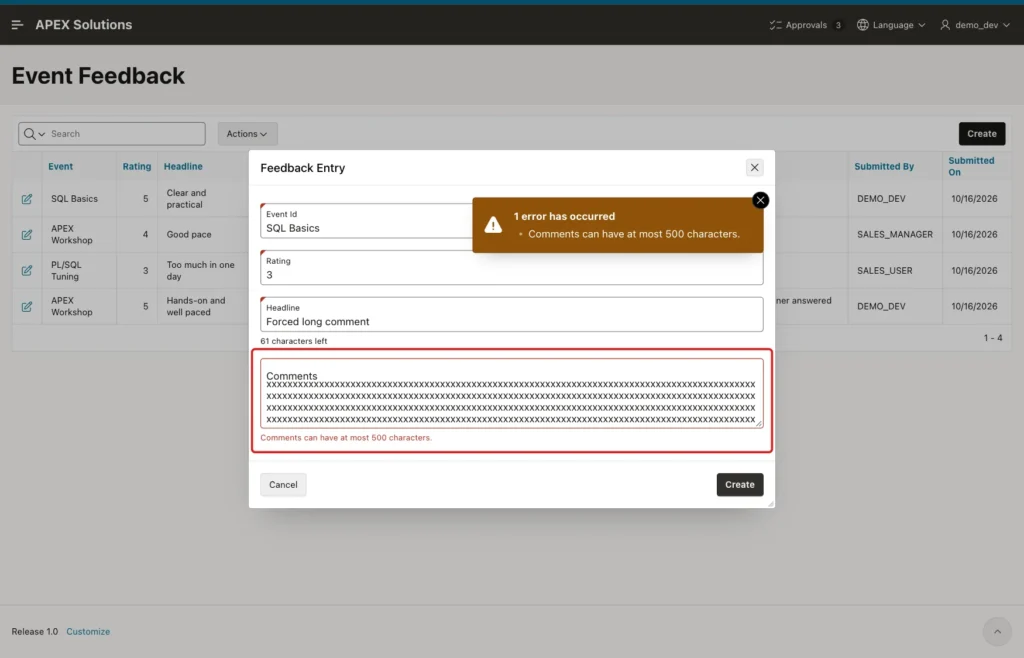The width and height of the screenshot is (1024, 658).
Task: Click the 'Clear and practical' headline
Action: tap(186, 198)
